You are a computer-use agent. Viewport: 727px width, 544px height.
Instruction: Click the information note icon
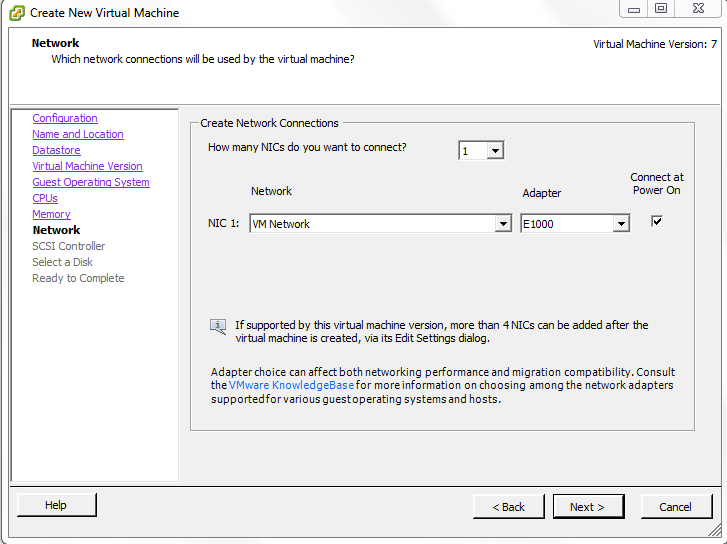point(217,326)
